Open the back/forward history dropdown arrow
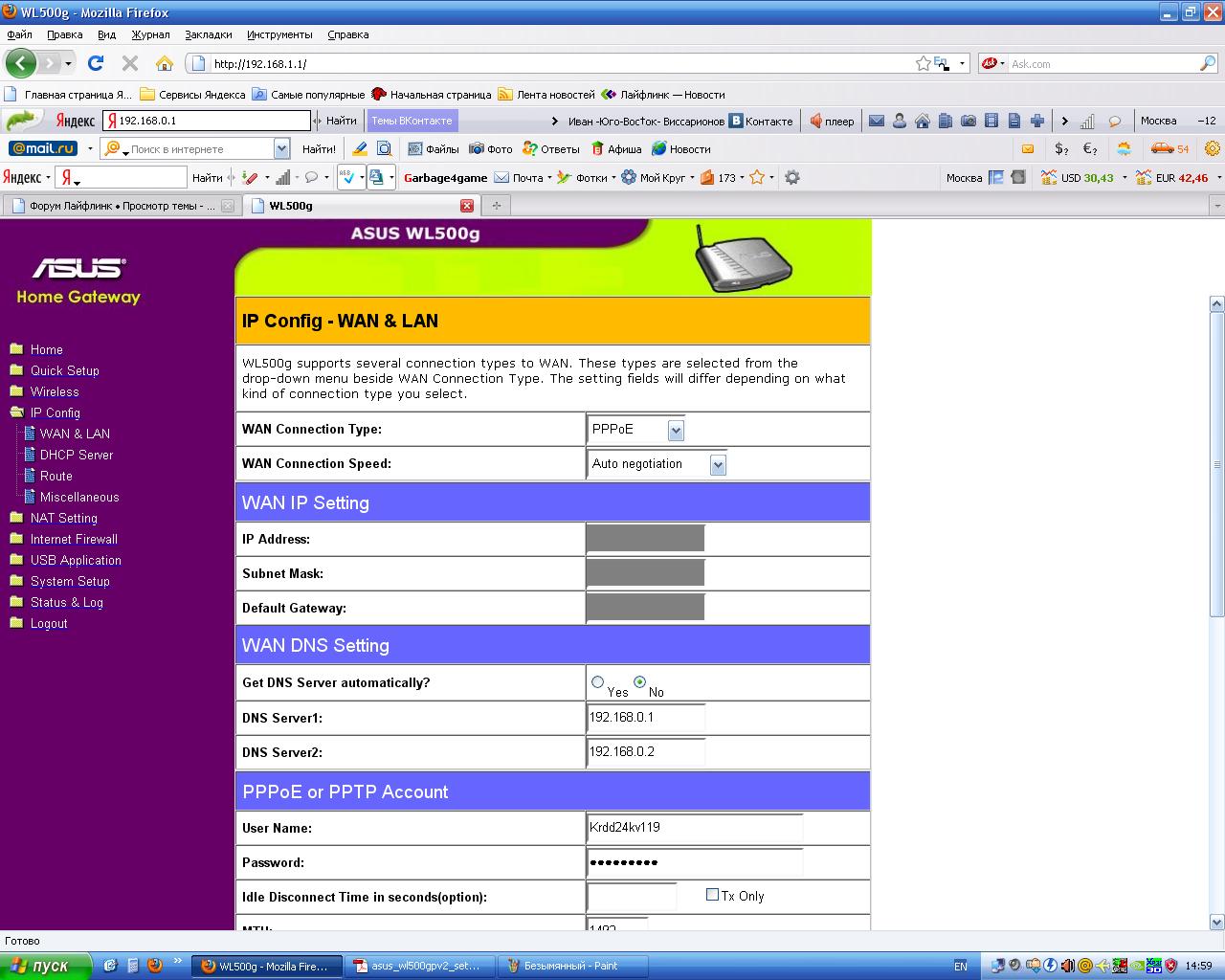Viewport: 1225px width, 980px height. (68, 63)
